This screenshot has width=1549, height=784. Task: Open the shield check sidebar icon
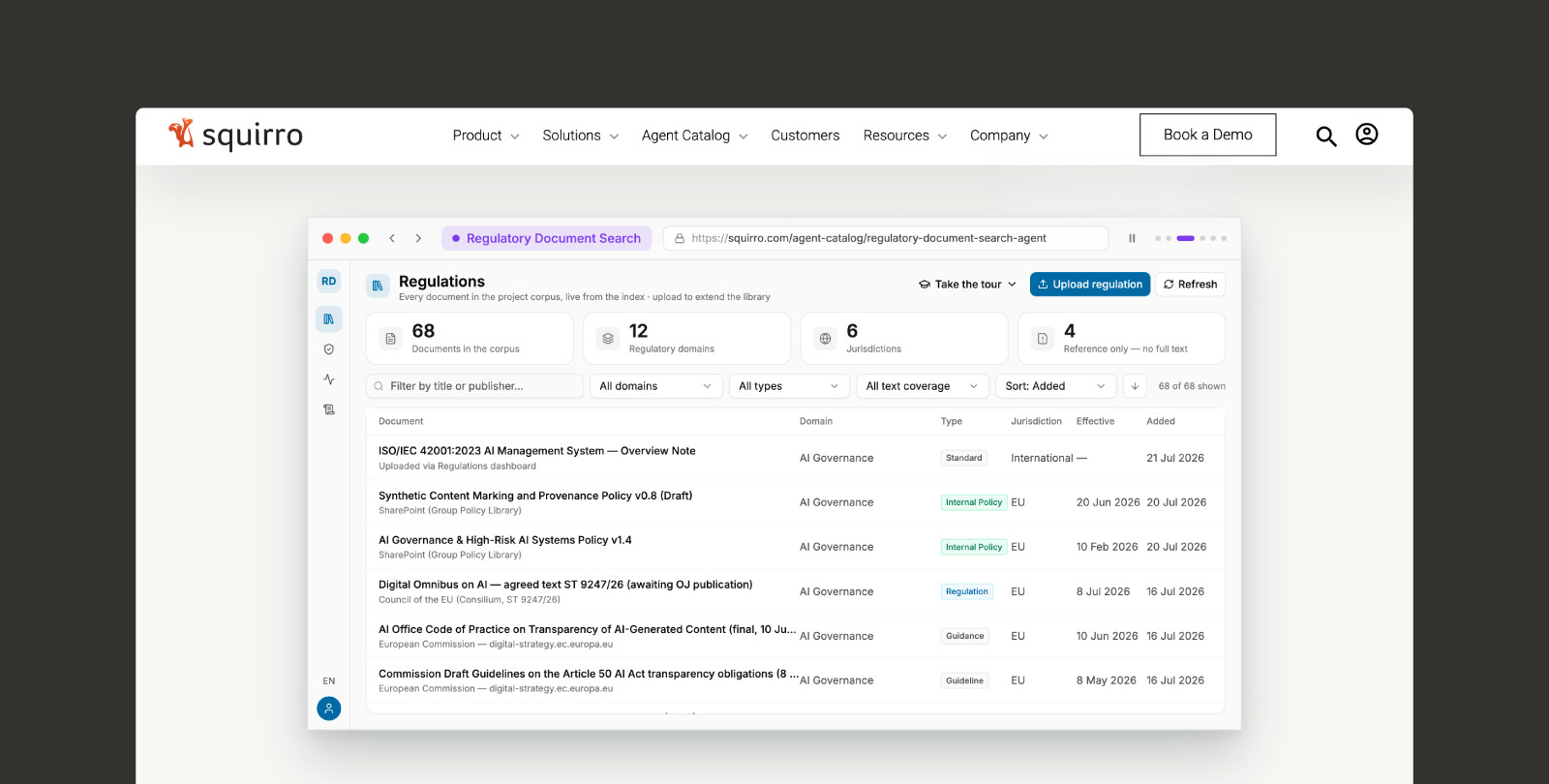click(x=329, y=349)
